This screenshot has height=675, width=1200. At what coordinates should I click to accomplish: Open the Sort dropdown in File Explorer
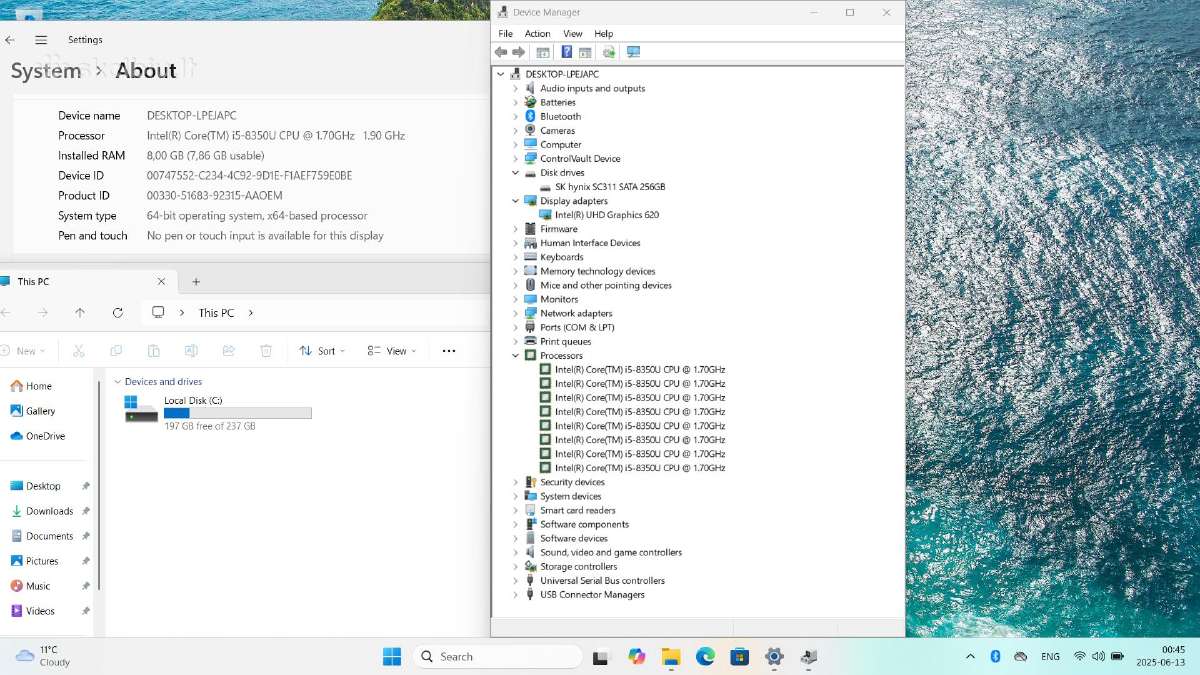pyautogui.click(x=322, y=351)
